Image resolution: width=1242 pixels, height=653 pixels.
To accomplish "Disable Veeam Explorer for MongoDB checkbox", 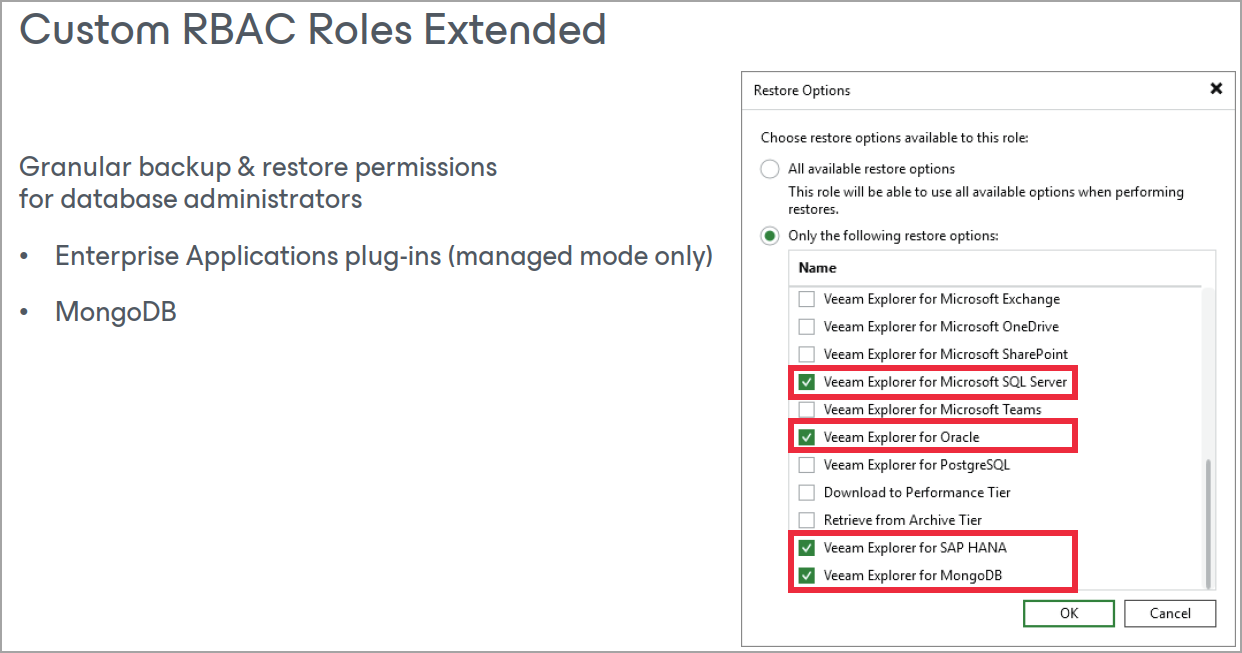I will (807, 576).
